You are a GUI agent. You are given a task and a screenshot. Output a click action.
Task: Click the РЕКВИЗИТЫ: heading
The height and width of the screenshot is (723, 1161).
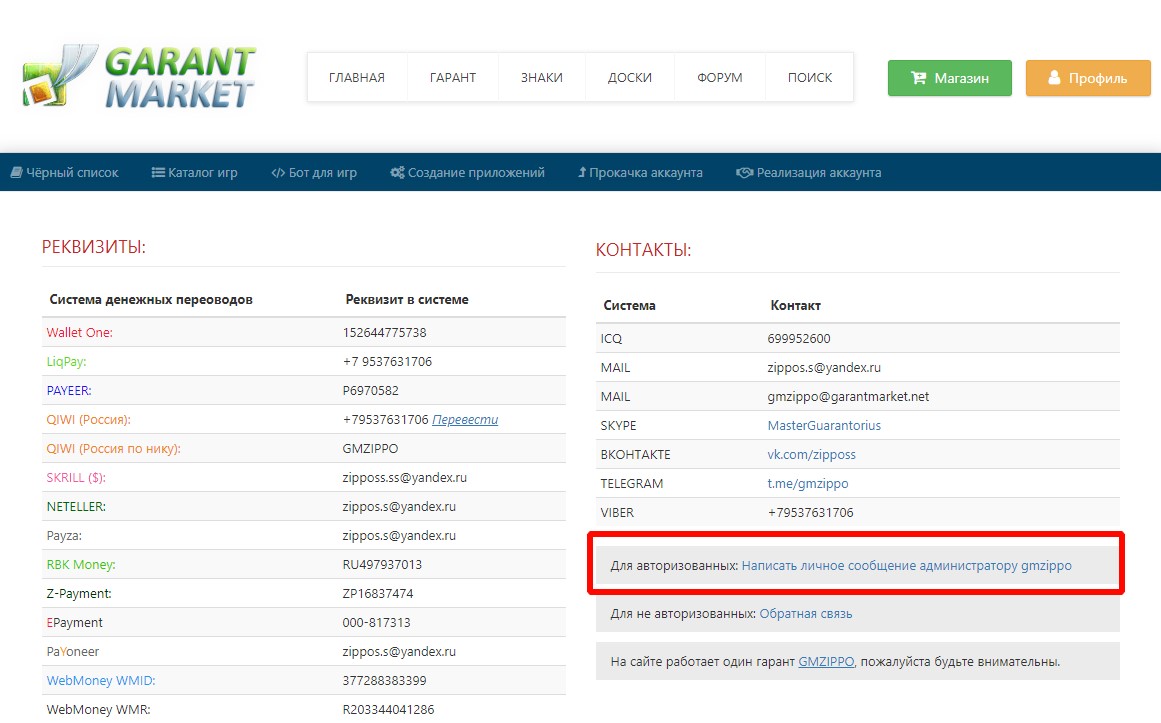(93, 247)
